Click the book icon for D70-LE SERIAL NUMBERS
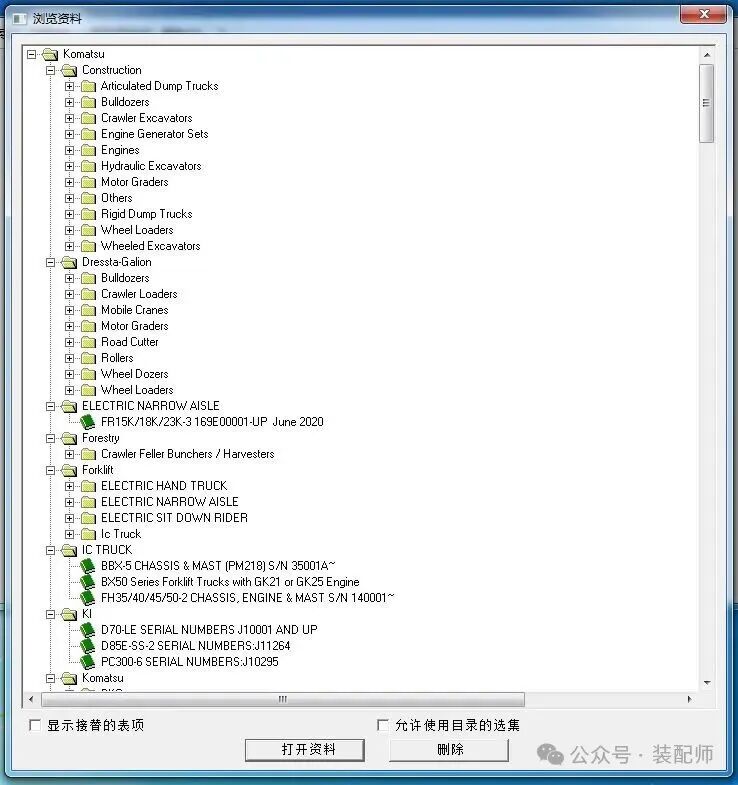The height and width of the screenshot is (785, 738). coord(88,630)
